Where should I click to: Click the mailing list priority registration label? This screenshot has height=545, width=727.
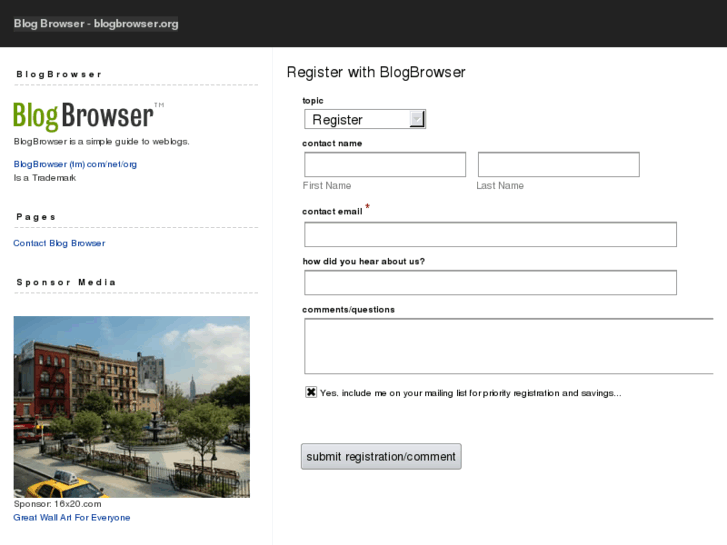tap(471, 393)
